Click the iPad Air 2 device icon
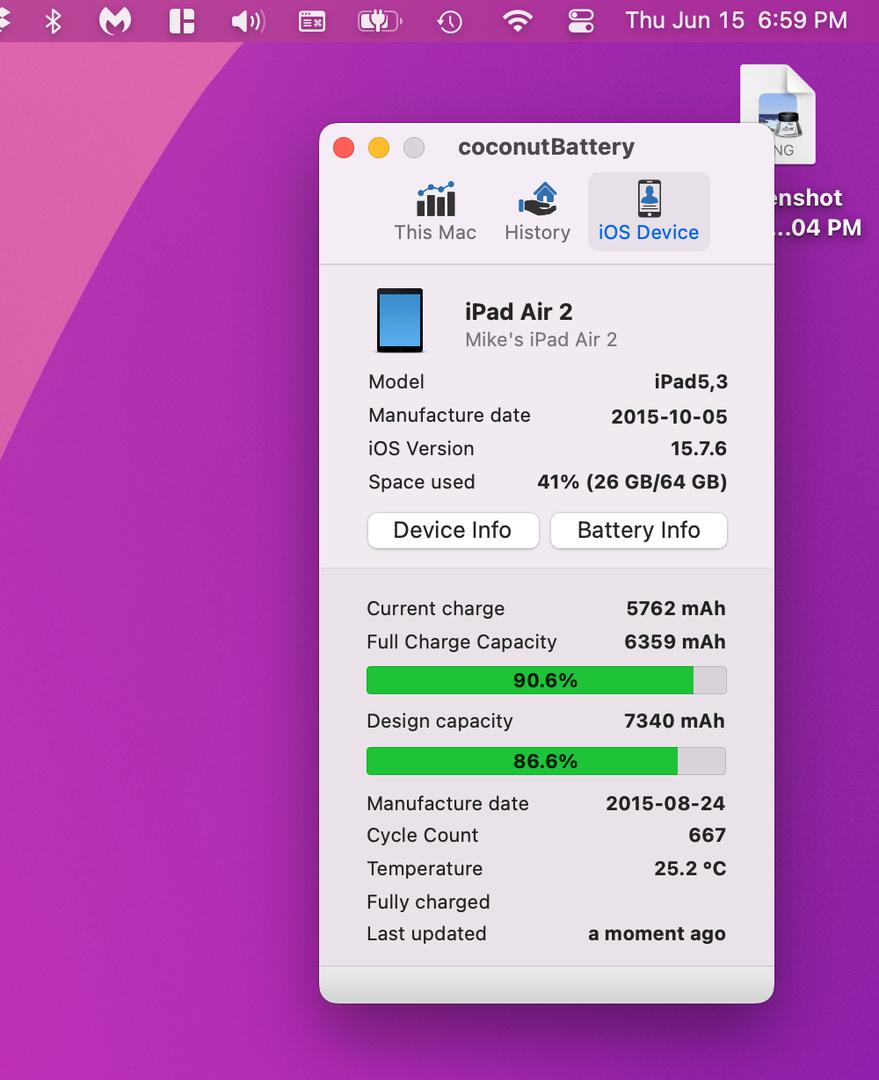The width and height of the screenshot is (879, 1080). (x=400, y=320)
